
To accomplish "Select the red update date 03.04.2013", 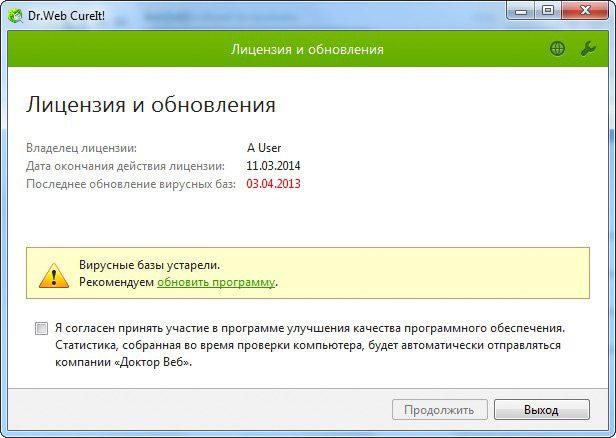I will pyautogui.click(x=273, y=184).
